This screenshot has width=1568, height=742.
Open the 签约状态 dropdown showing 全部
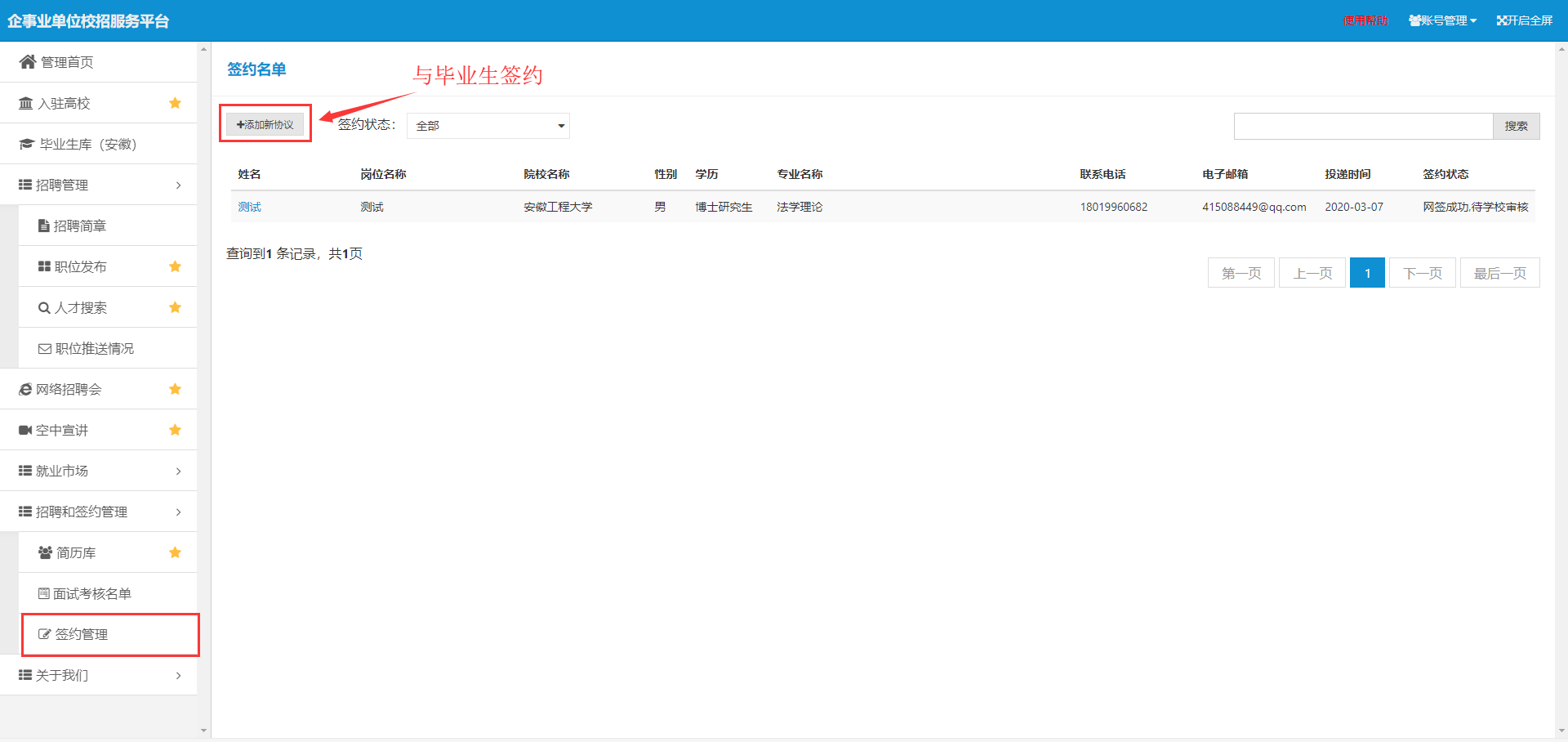[488, 126]
